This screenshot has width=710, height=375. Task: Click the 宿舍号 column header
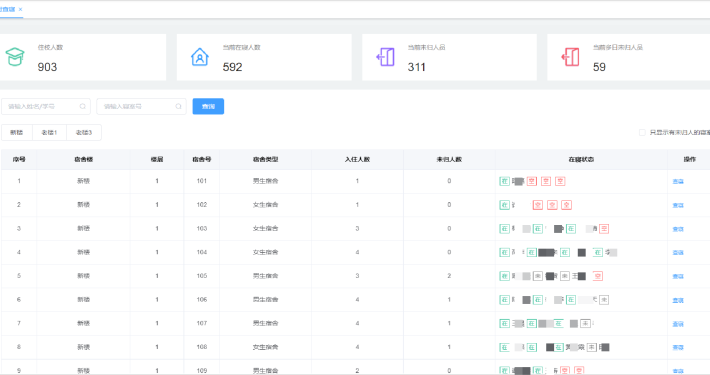(202, 159)
